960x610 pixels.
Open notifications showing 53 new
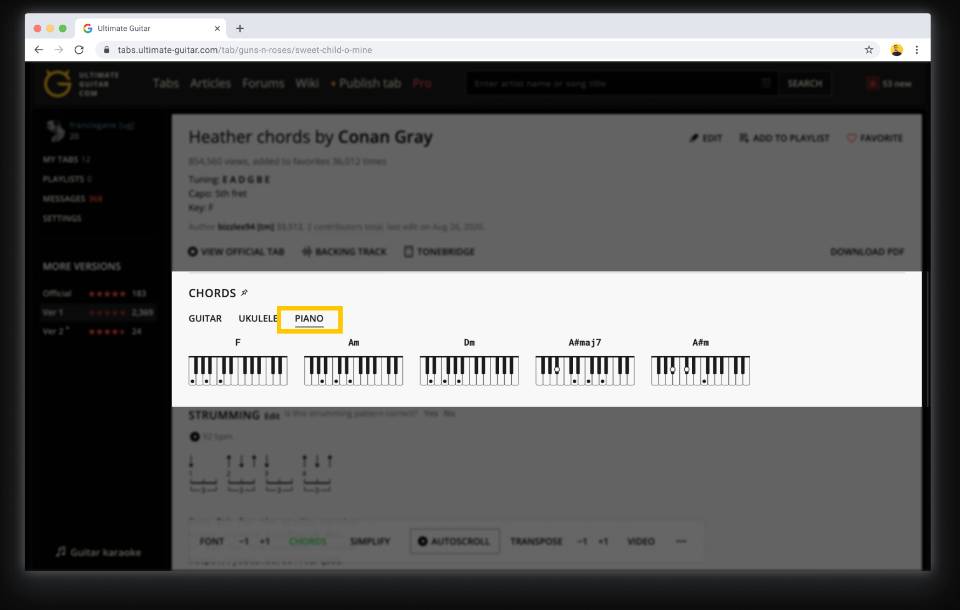tap(890, 83)
